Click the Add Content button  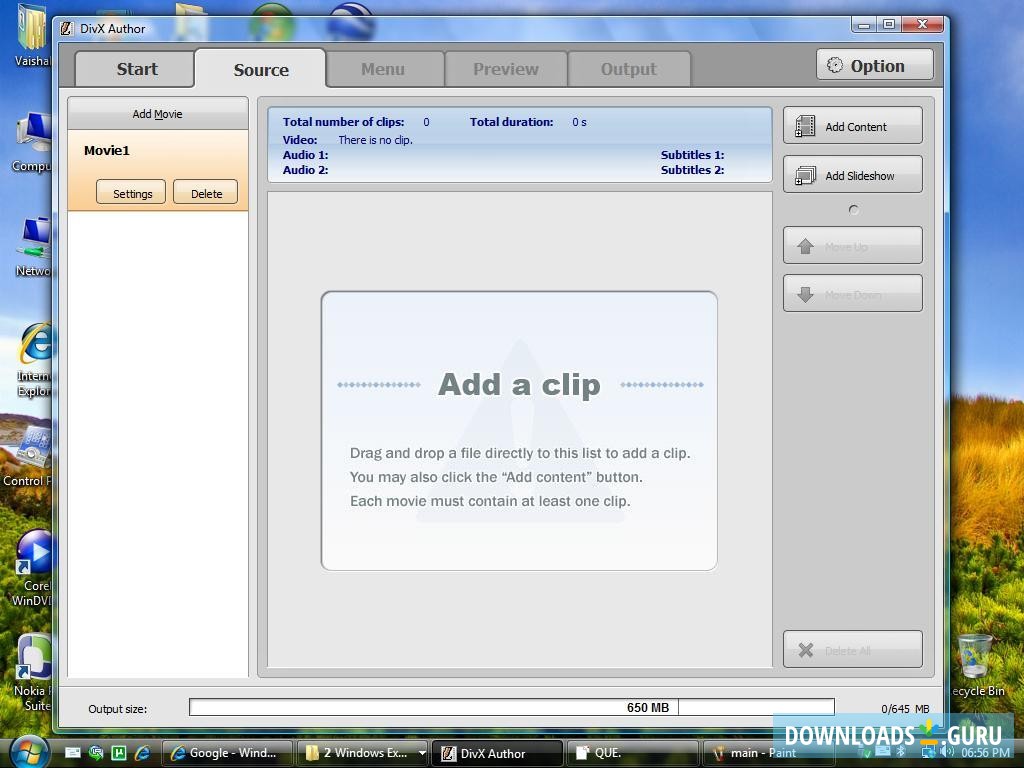point(853,125)
